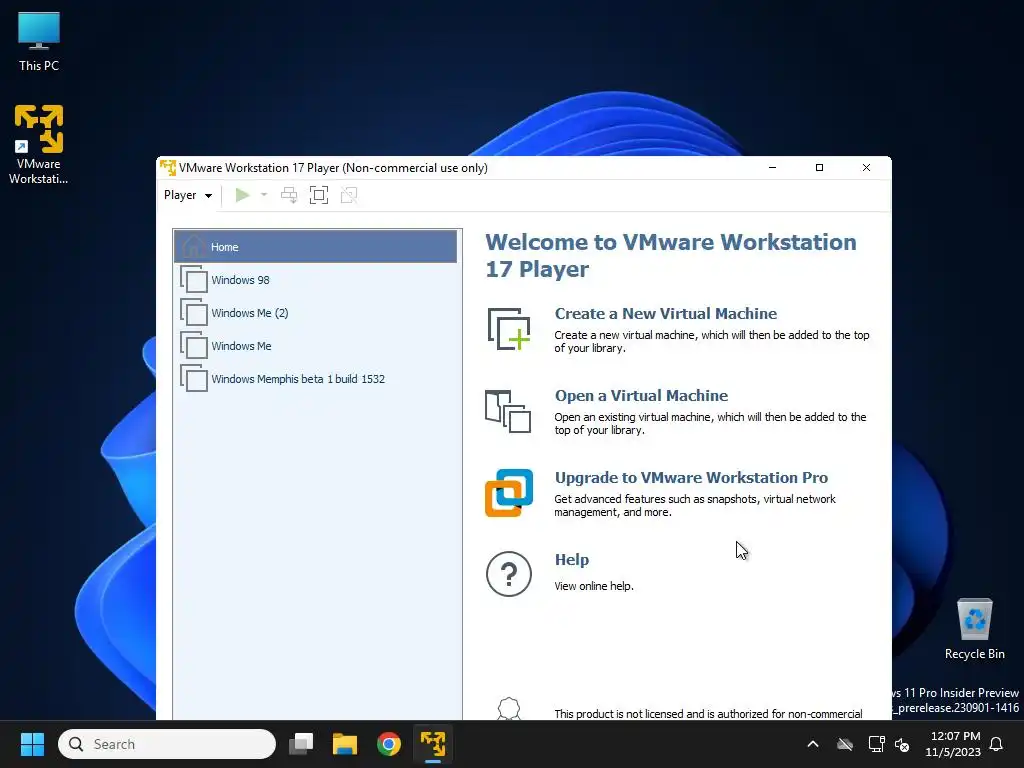Click Upgrade to VMware Workstation Pro link

point(691,477)
